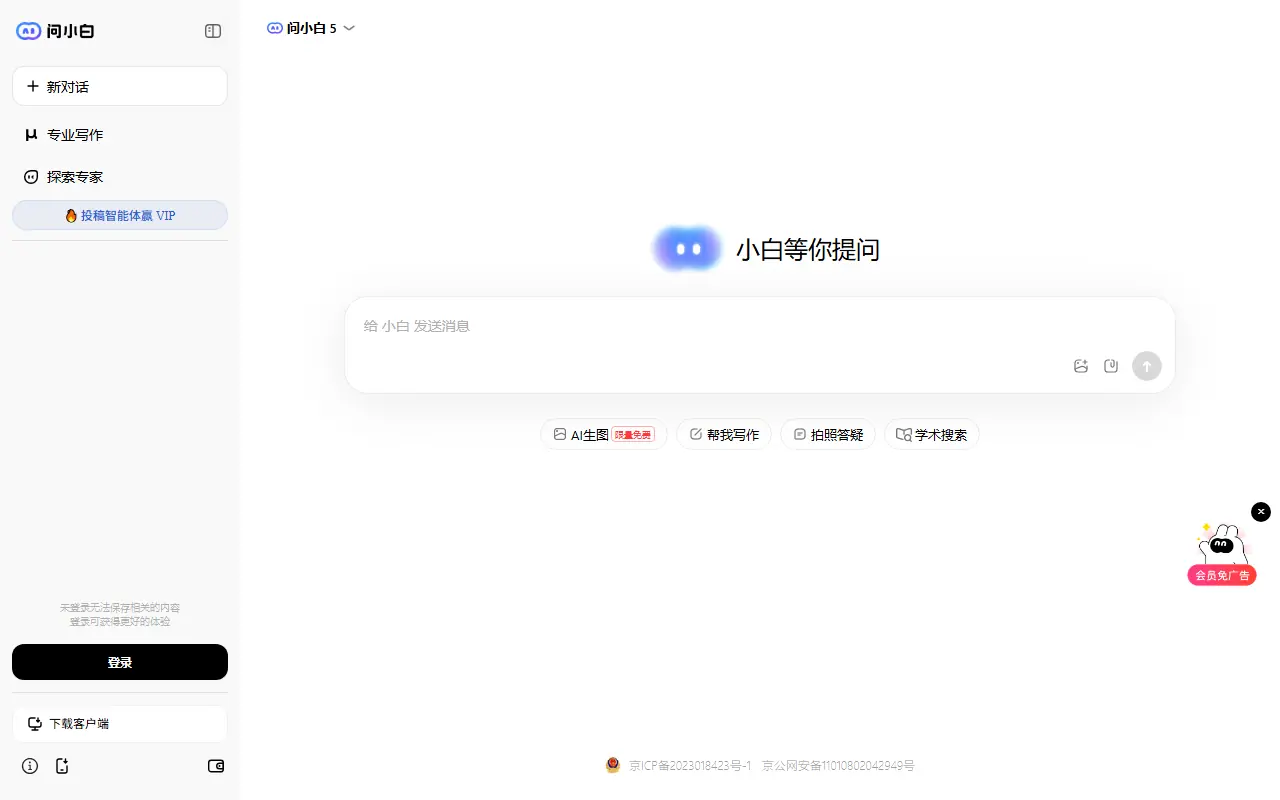
Task: Select the 学术搜索 shortcut
Action: click(931, 434)
